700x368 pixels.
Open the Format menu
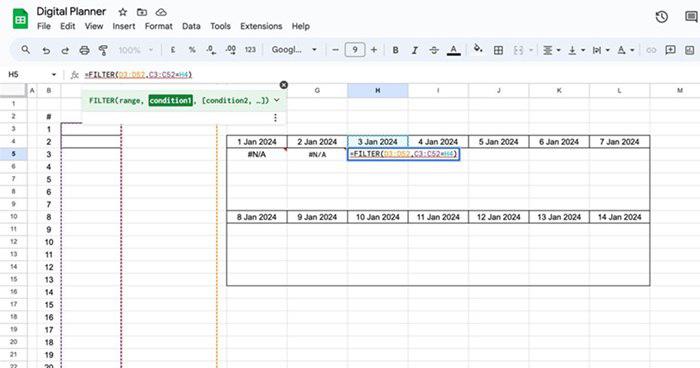pyautogui.click(x=158, y=26)
